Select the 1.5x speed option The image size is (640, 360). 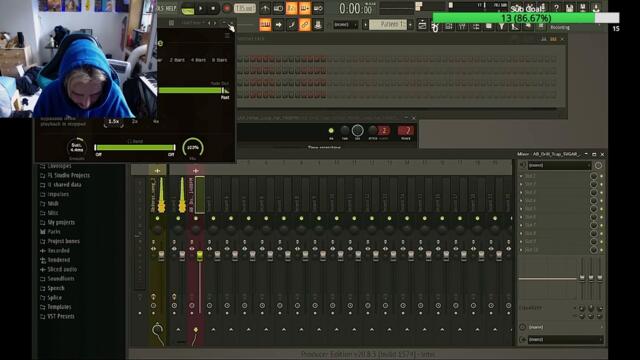pyautogui.click(x=113, y=122)
